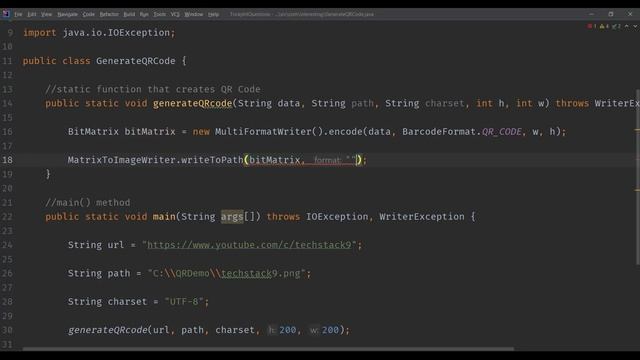
Task: Click the main method name on line 22
Action: [x=164, y=217]
